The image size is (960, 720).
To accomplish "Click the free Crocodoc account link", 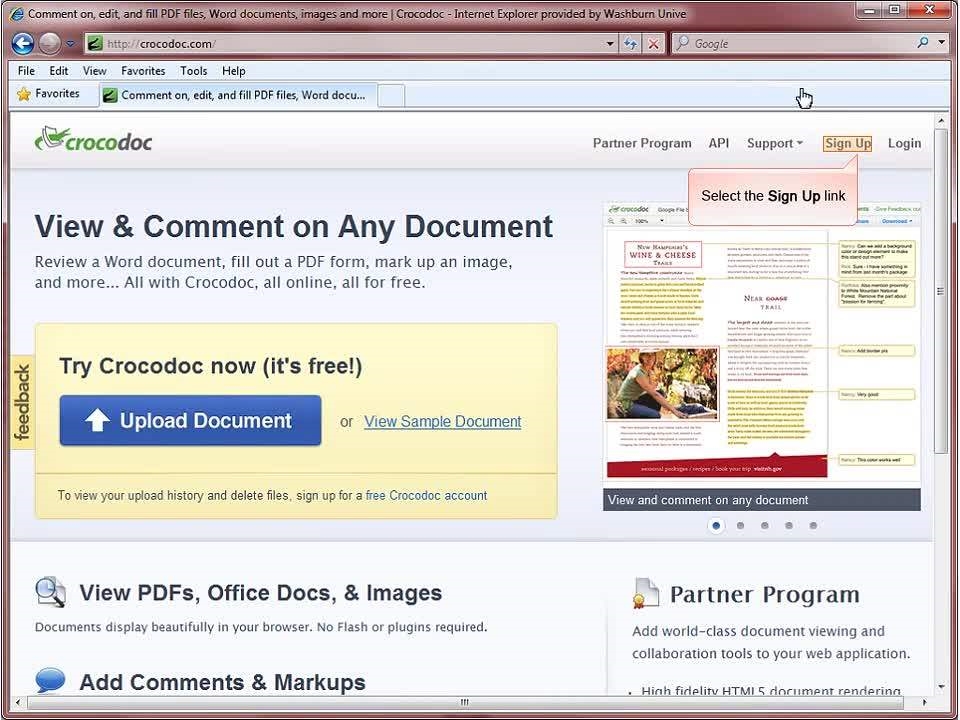I will 426,495.
